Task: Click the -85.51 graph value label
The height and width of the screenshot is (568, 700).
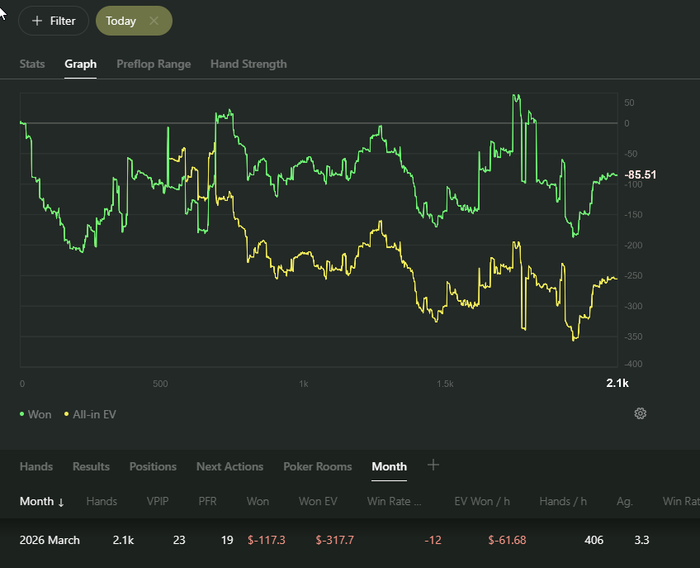Action: pyautogui.click(x=641, y=175)
